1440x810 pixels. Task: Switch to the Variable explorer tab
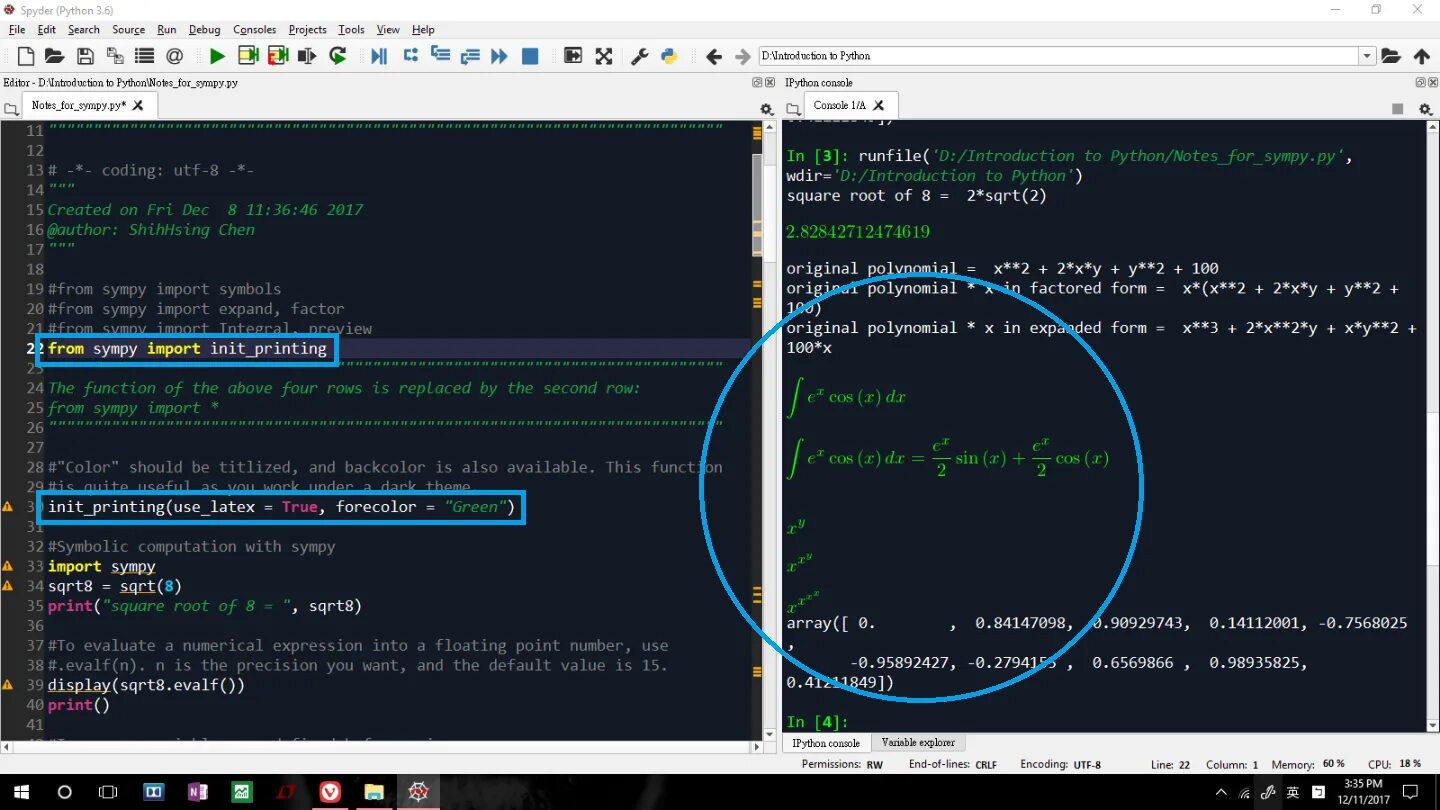(x=918, y=743)
